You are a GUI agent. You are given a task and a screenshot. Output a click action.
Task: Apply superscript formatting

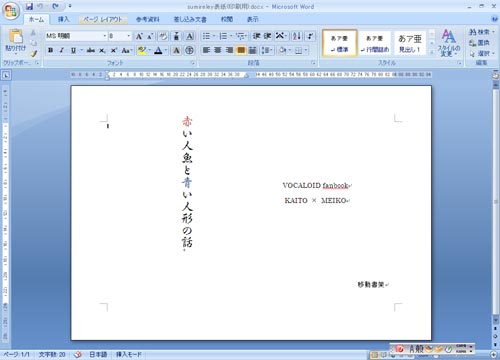(x=114, y=50)
